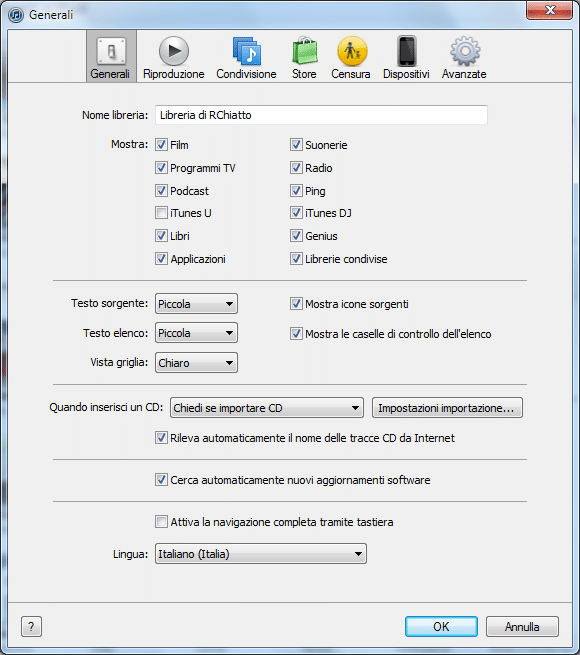The height and width of the screenshot is (655, 580).
Task: Cancel with the Annulla button
Action: coord(522,627)
